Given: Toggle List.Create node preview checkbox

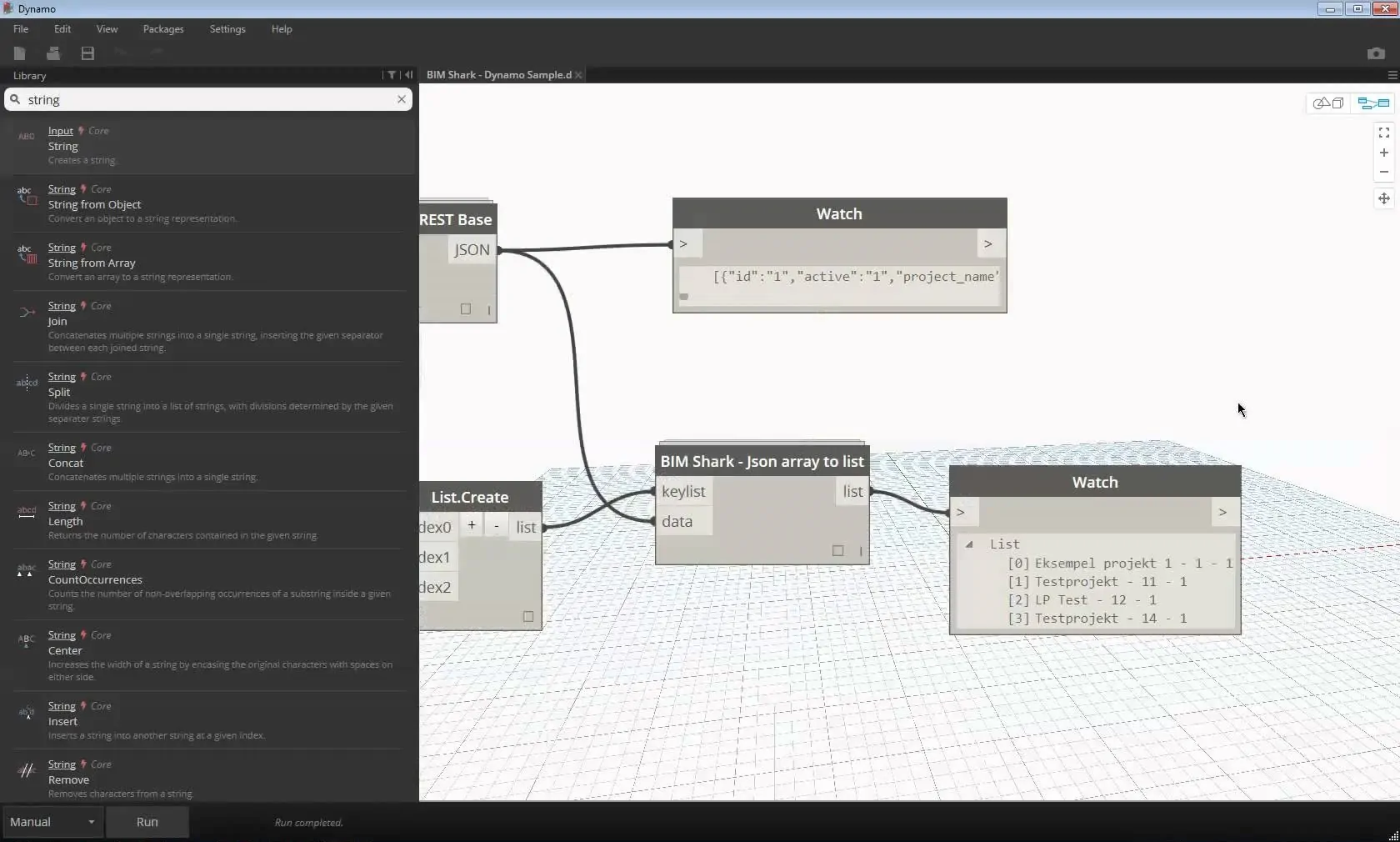Looking at the screenshot, I should pos(528,617).
